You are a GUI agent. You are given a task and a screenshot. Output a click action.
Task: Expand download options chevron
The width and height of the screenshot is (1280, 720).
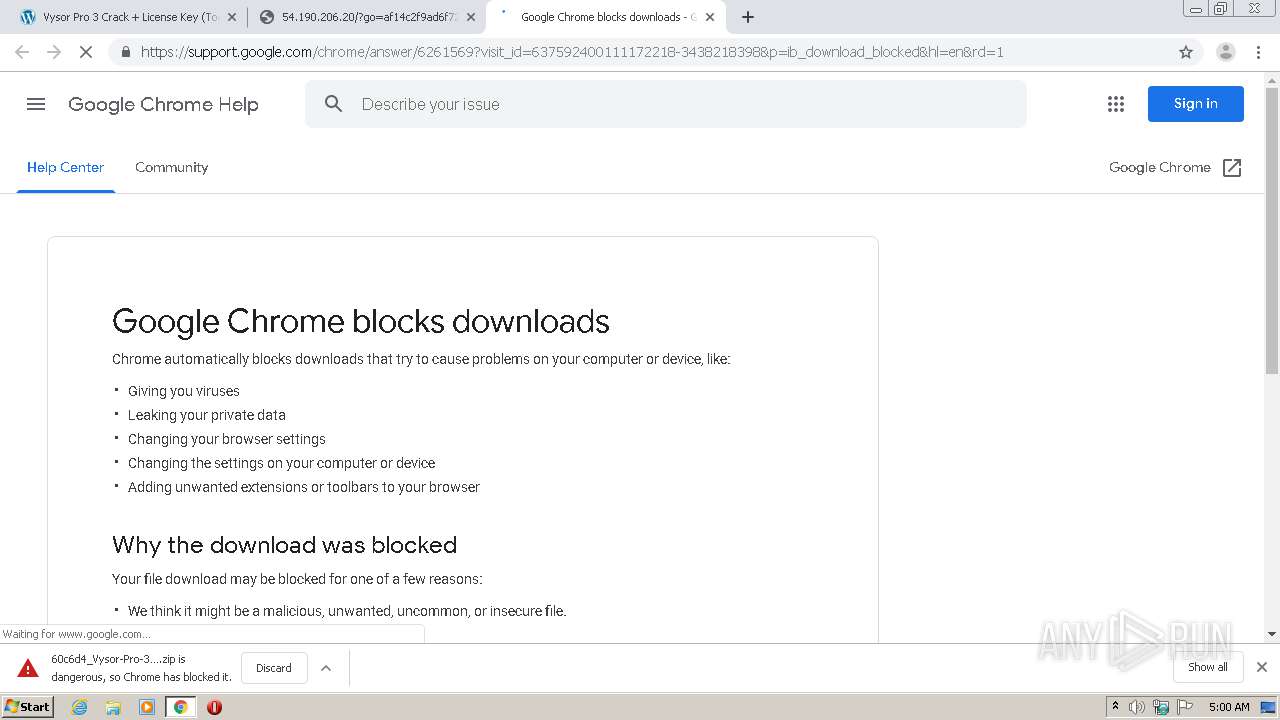(326, 668)
